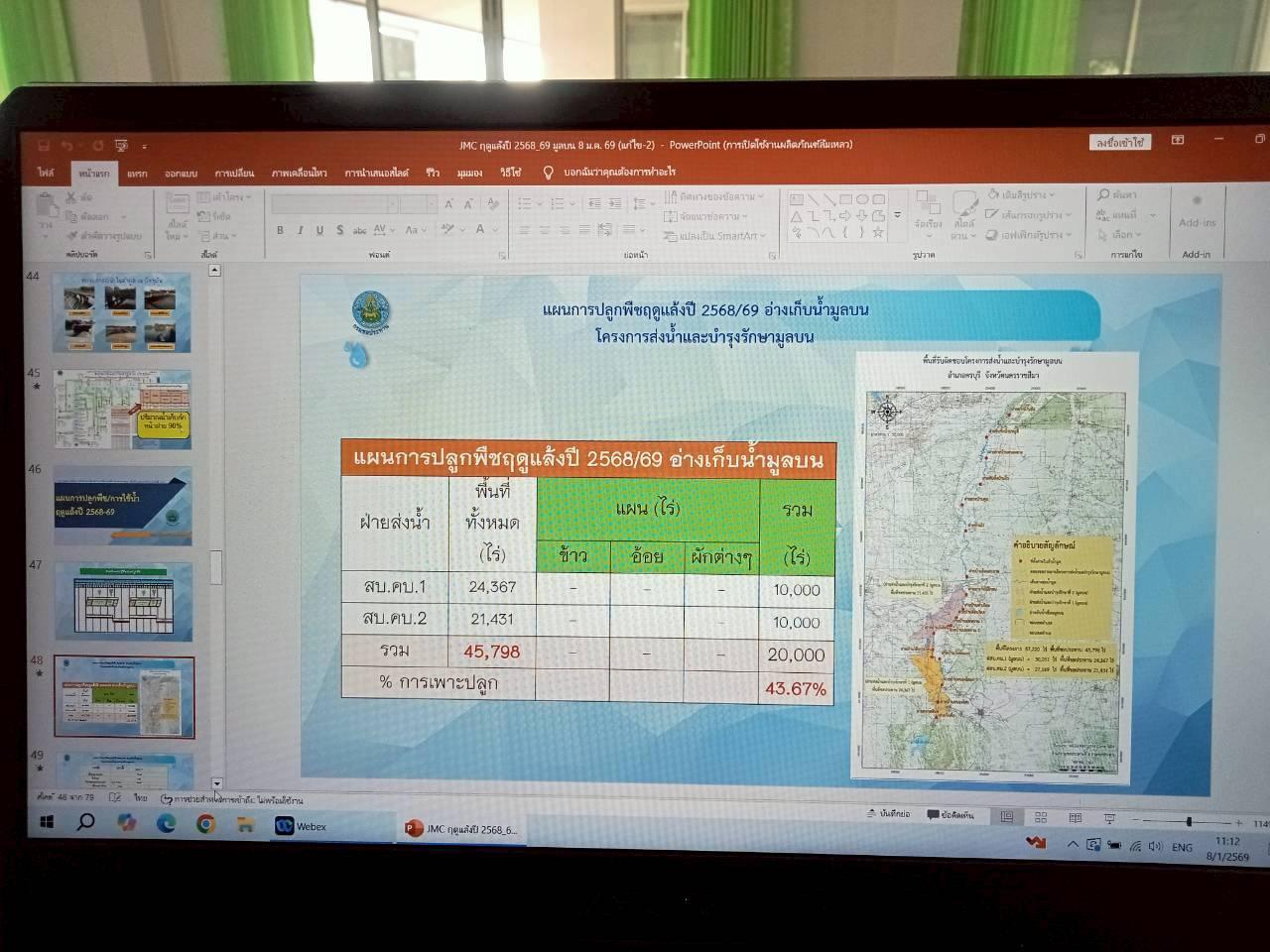The image size is (1270, 952).
Task: Click the Bold formatting icon
Action: pyautogui.click(x=281, y=230)
